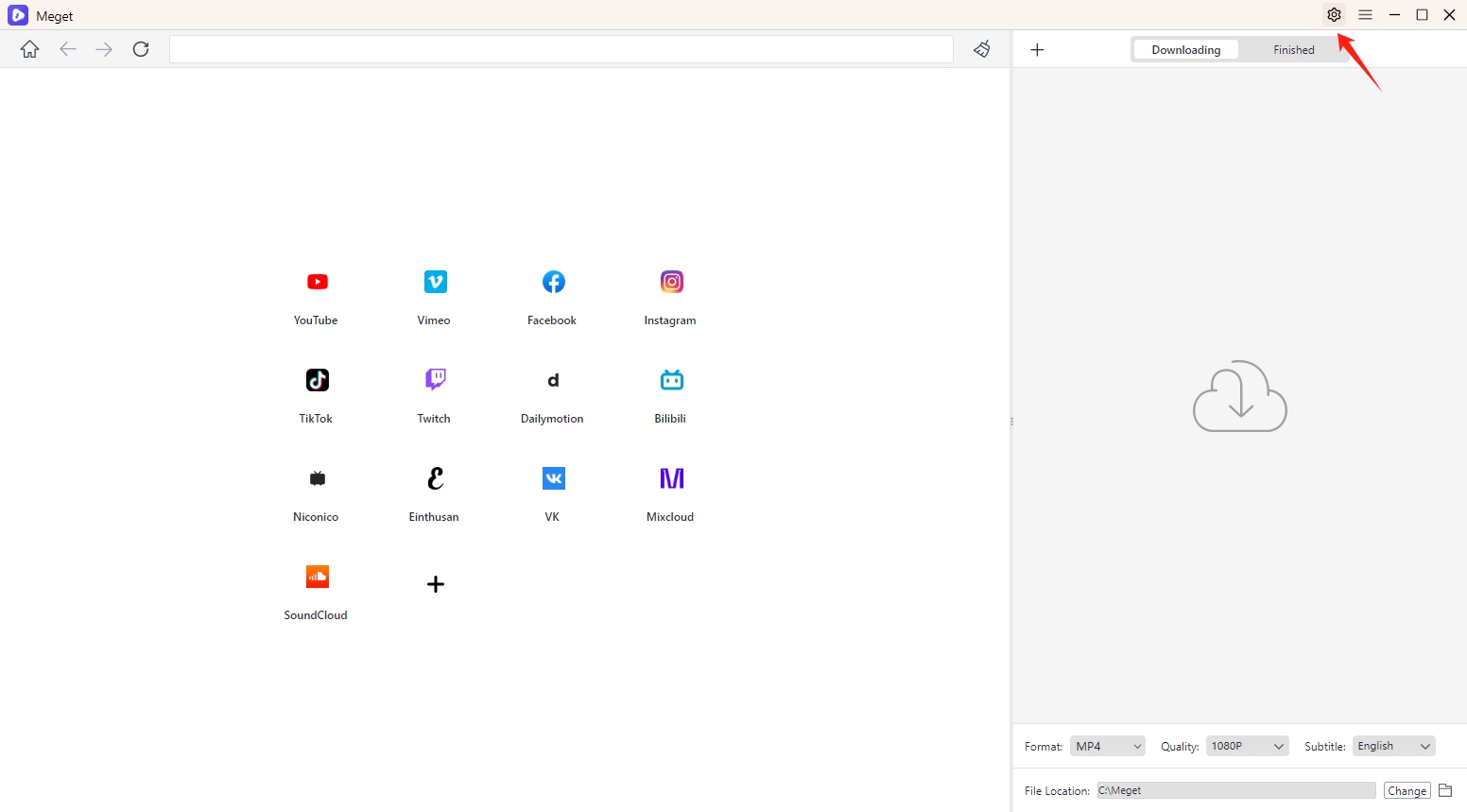The width and height of the screenshot is (1467, 812).
Task: Reload the current page
Action: tap(141, 49)
